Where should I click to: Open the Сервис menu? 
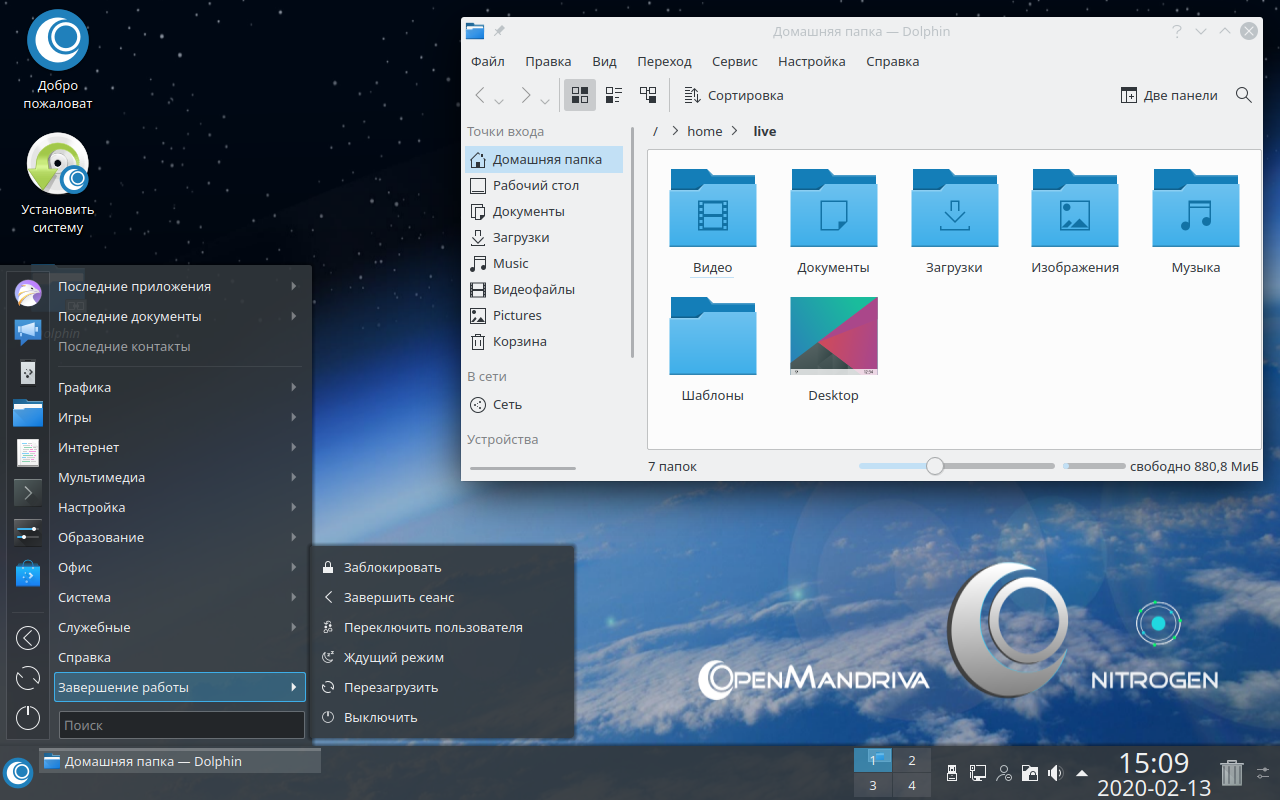click(x=735, y=61)
